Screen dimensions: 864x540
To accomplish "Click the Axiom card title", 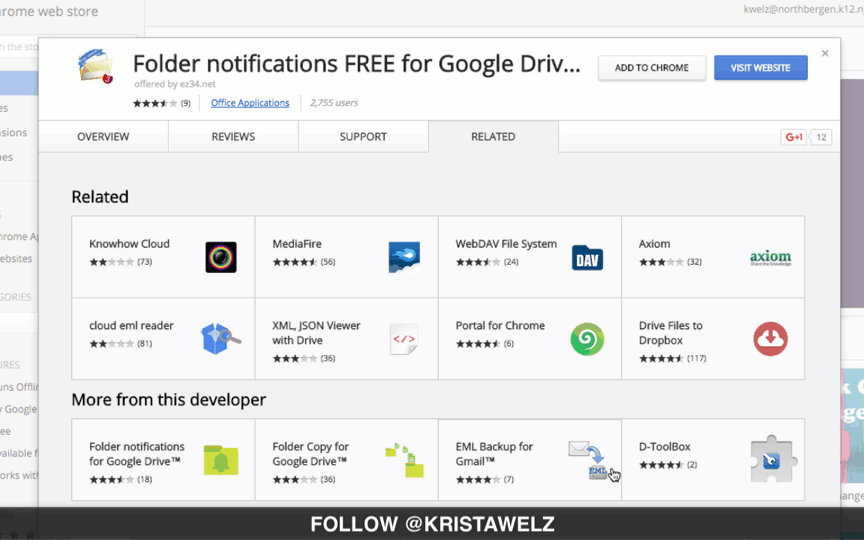I will (x=655, y=244).
